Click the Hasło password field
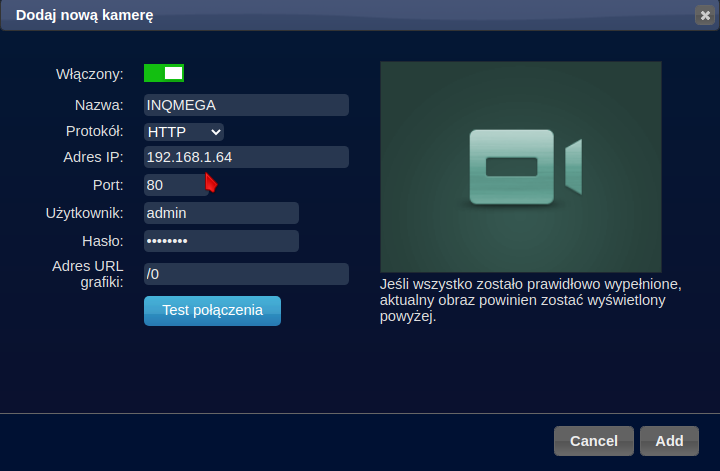 pos(221,241)
